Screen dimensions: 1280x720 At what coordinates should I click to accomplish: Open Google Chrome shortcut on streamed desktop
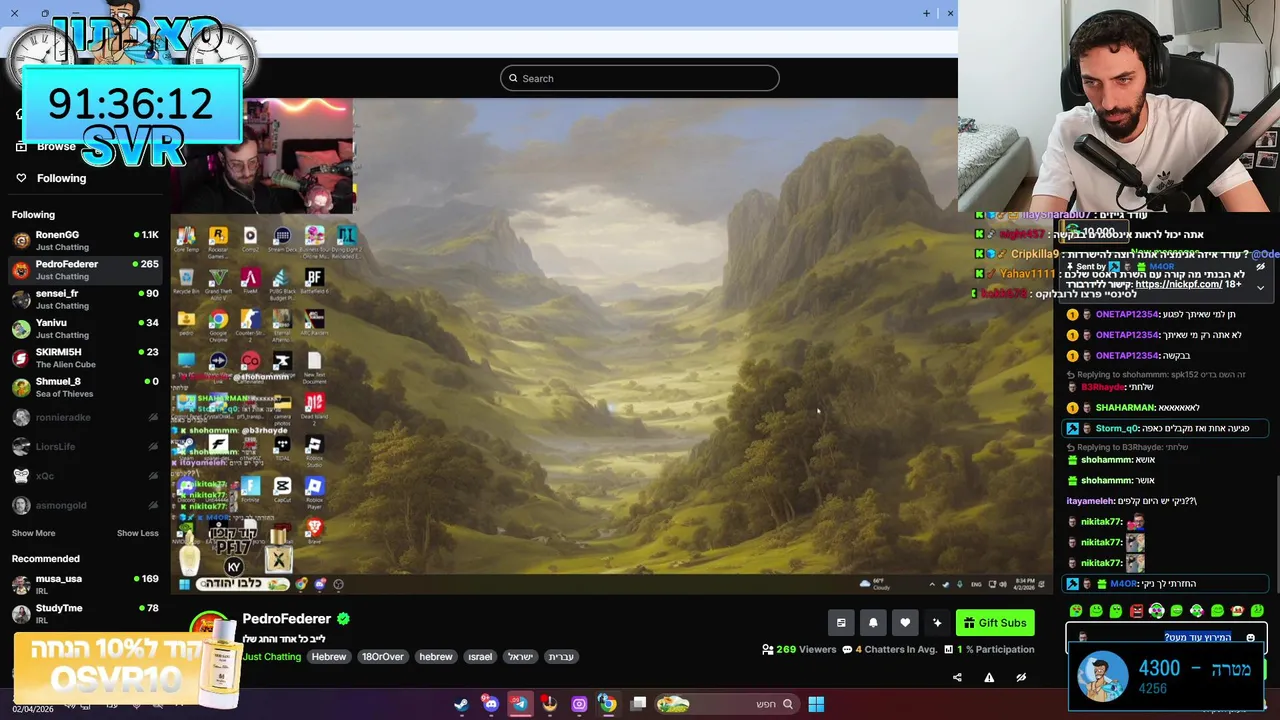point(217,325)
